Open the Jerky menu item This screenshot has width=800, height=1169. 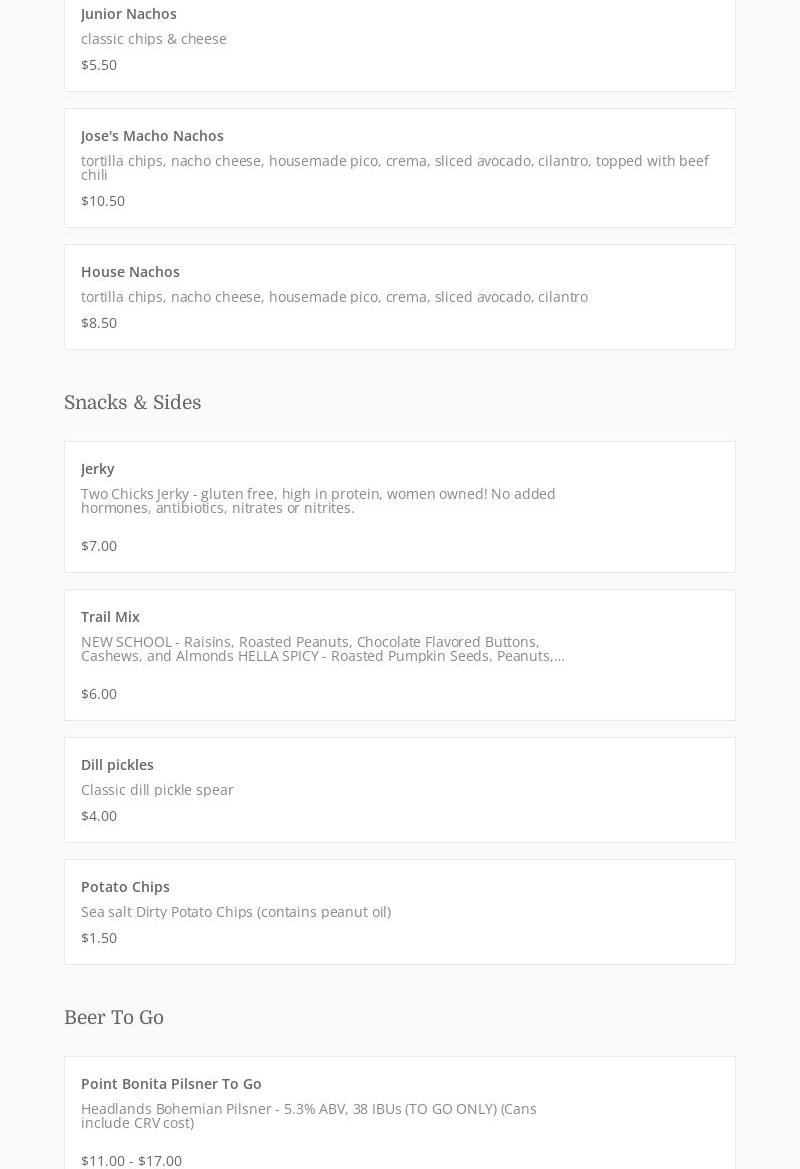click(x=98, y=469)
